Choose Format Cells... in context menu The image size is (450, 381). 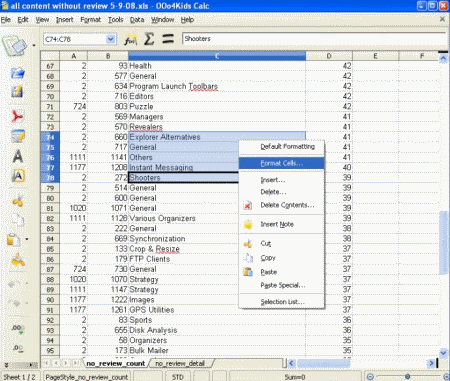282,163
